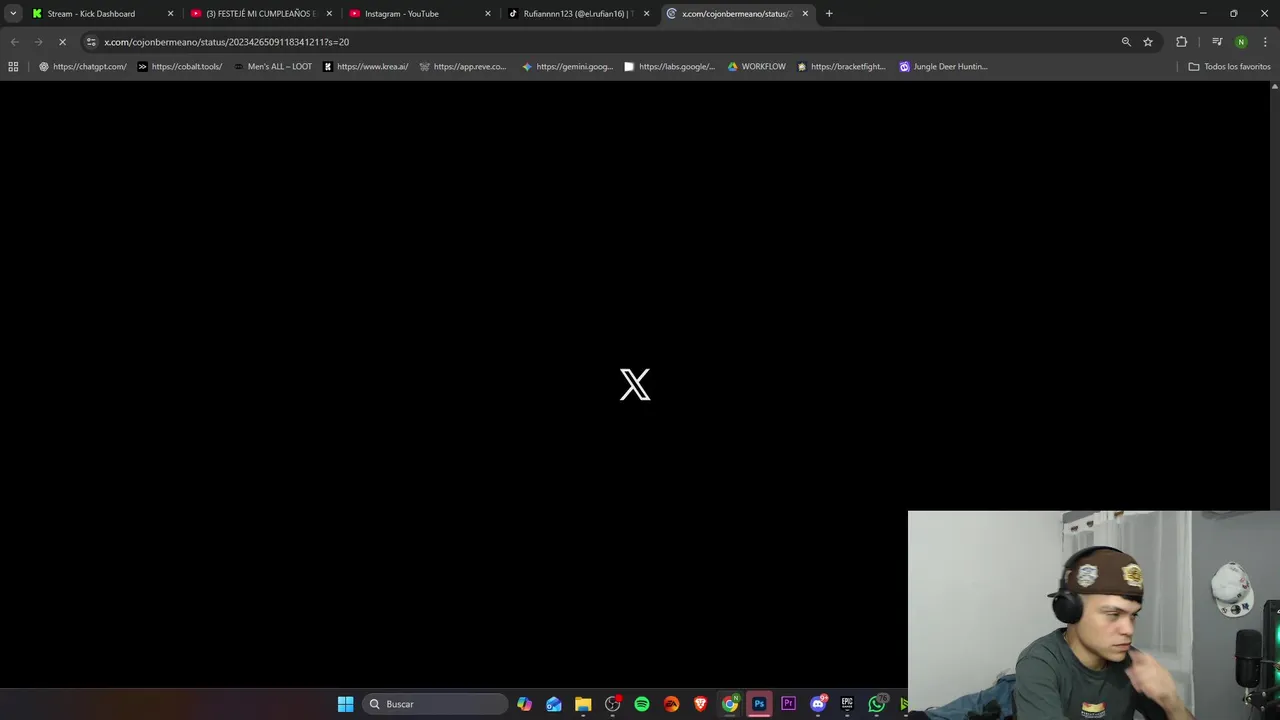Image resolution: width=1280 pixels, height=720 pixels.
Task: Switch to Rufiannnn123 TikTok tab
Action: (x=578, y=14)
